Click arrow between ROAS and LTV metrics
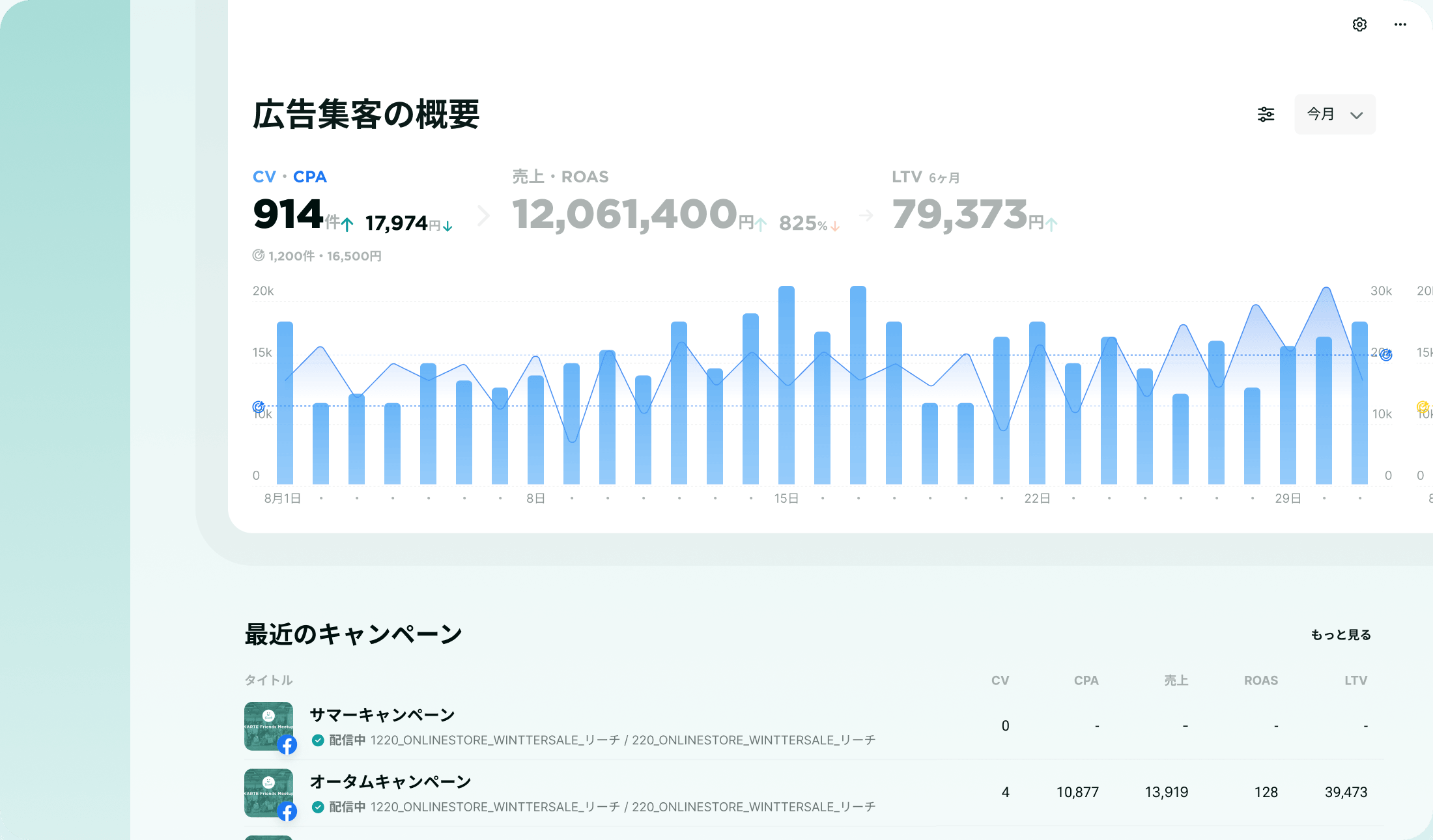Screen dimensions: 1433x840 pyautogui.click(x=866, y=216)
